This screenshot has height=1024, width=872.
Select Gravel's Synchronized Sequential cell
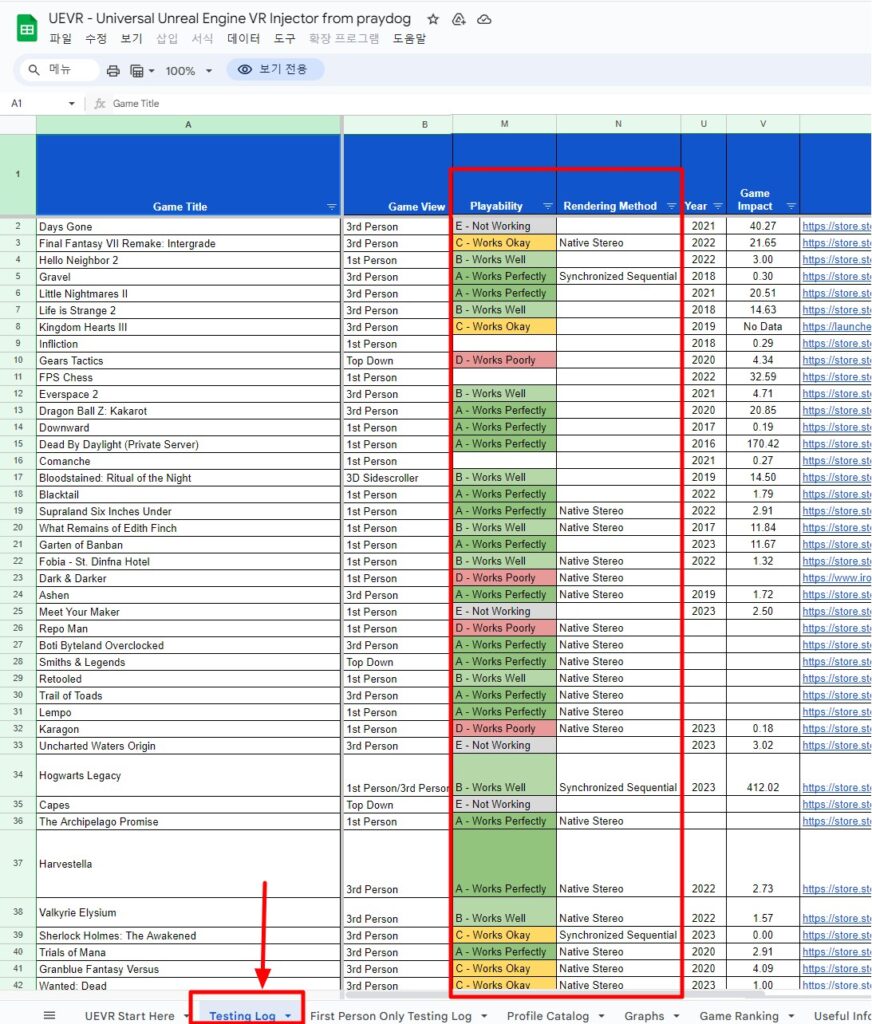618,276
